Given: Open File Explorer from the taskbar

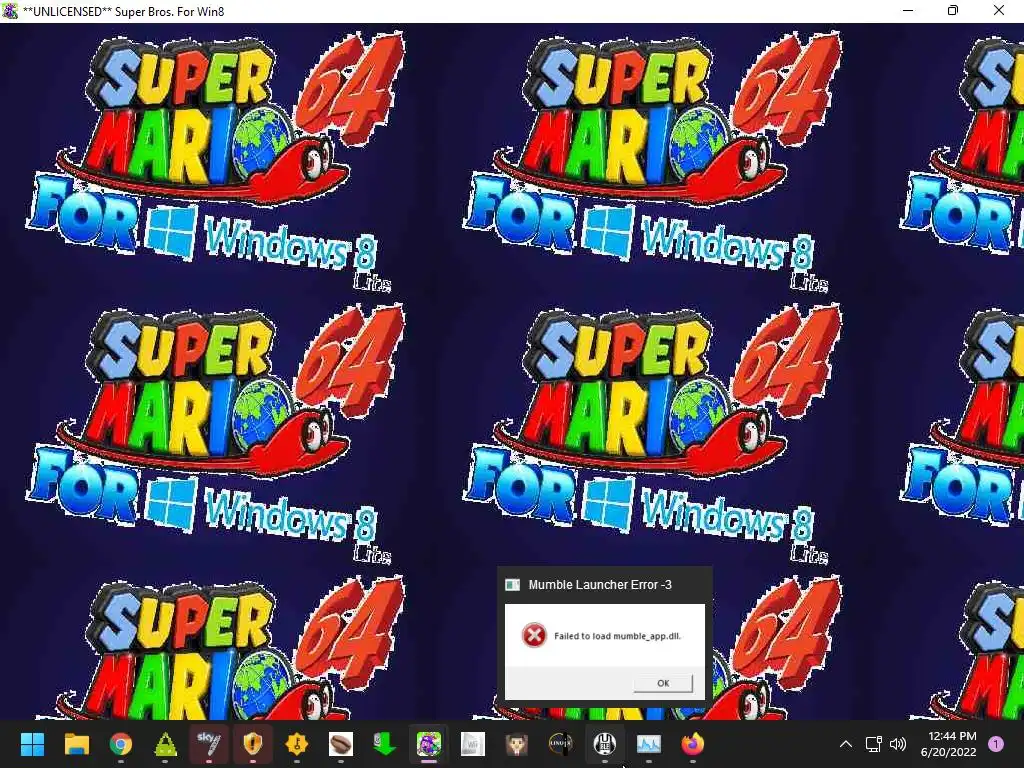Looking at the screenshot, I should pos(76,744).
